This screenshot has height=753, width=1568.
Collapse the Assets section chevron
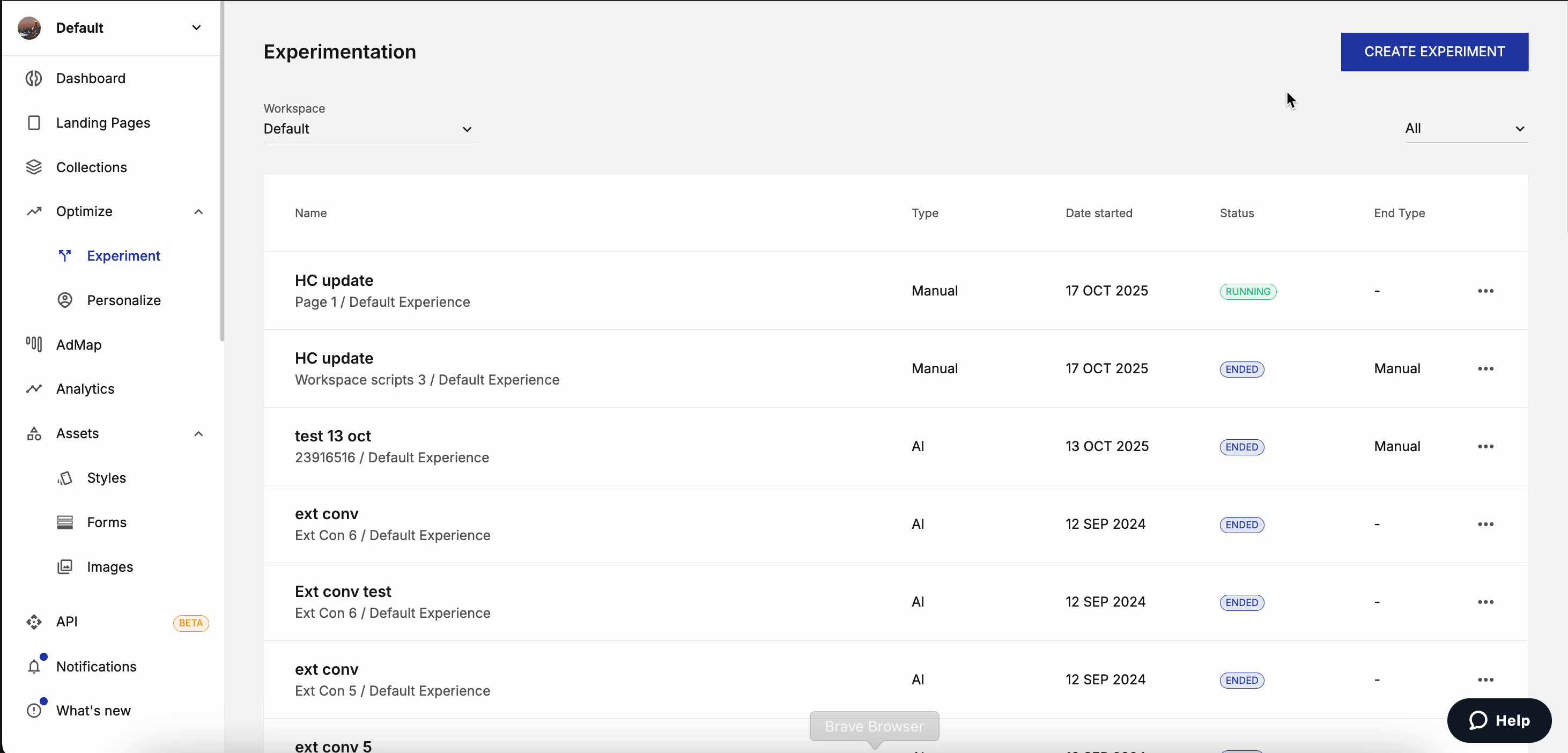(198, 434)
